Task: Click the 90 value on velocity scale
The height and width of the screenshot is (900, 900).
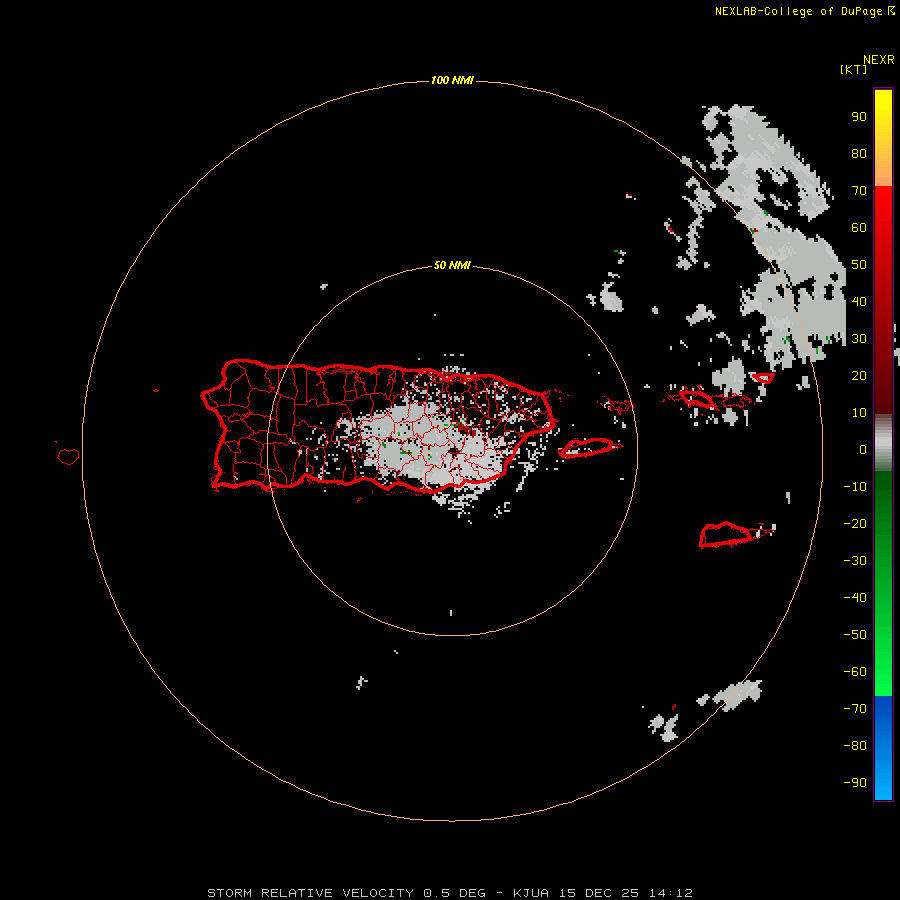Action: point(859,117)
